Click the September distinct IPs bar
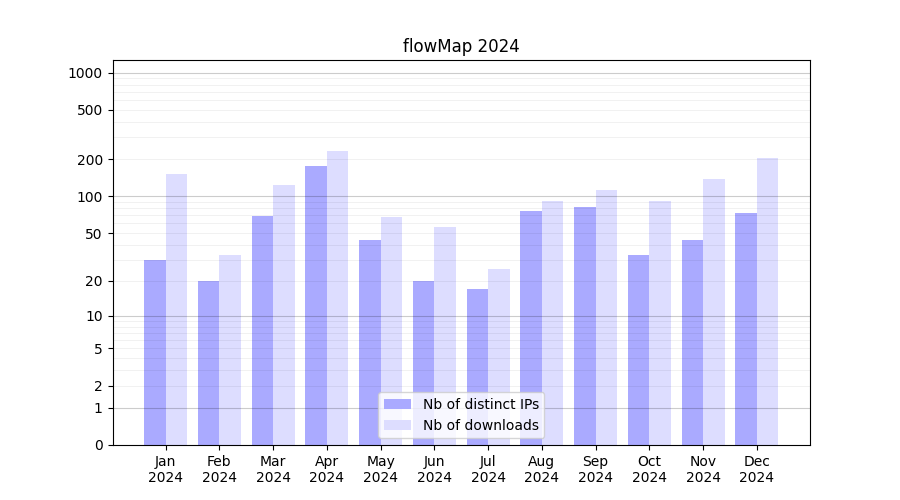Screen dimensions: 900x500 (x=585, y=326)
